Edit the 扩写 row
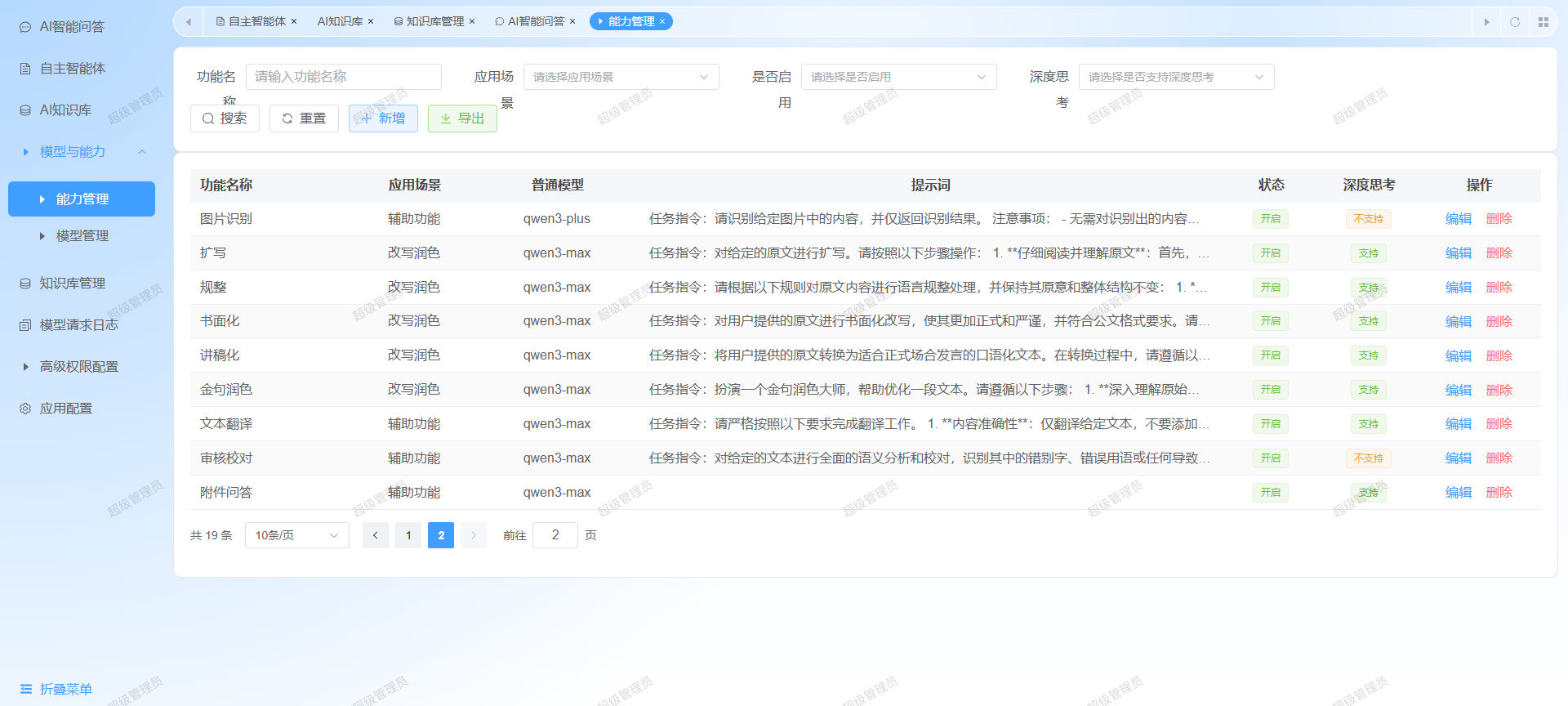 pos(1459,253)
